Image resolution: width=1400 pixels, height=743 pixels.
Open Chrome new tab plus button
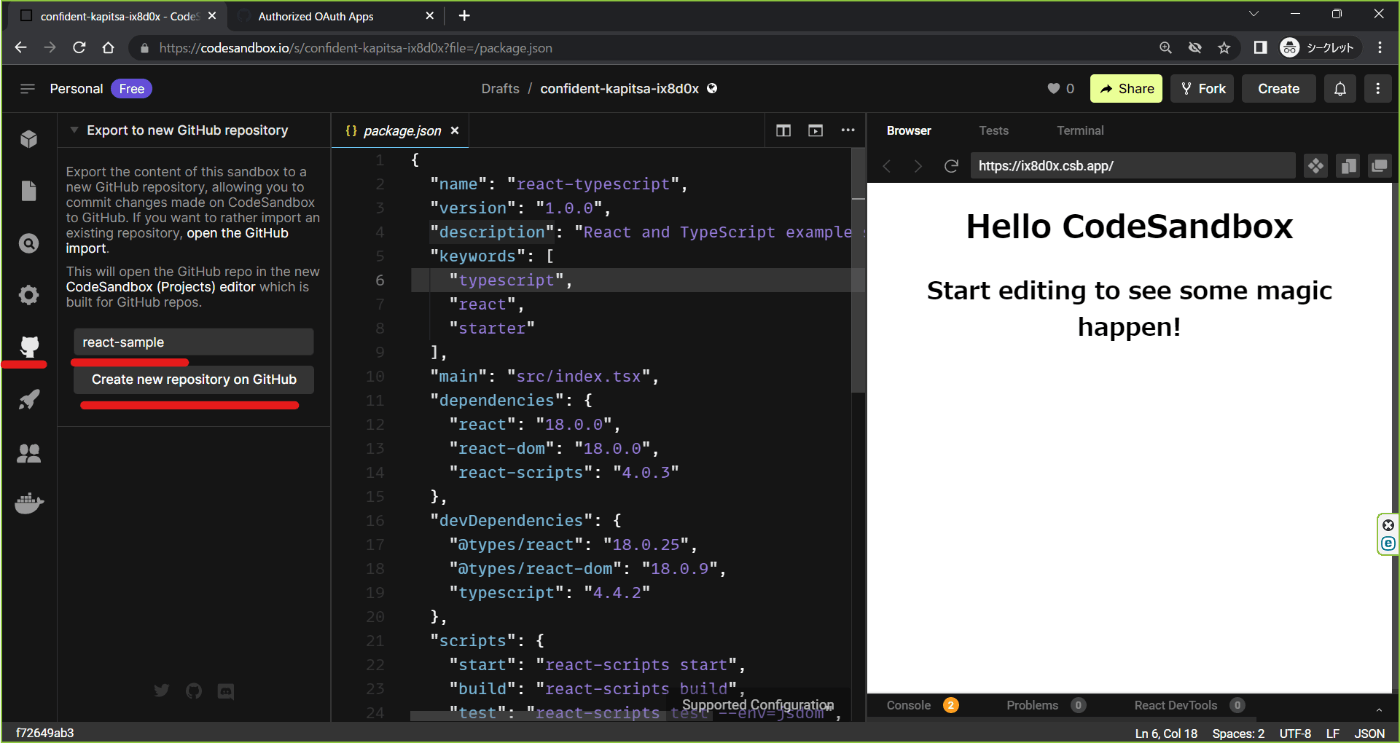[x=464, y=16]
